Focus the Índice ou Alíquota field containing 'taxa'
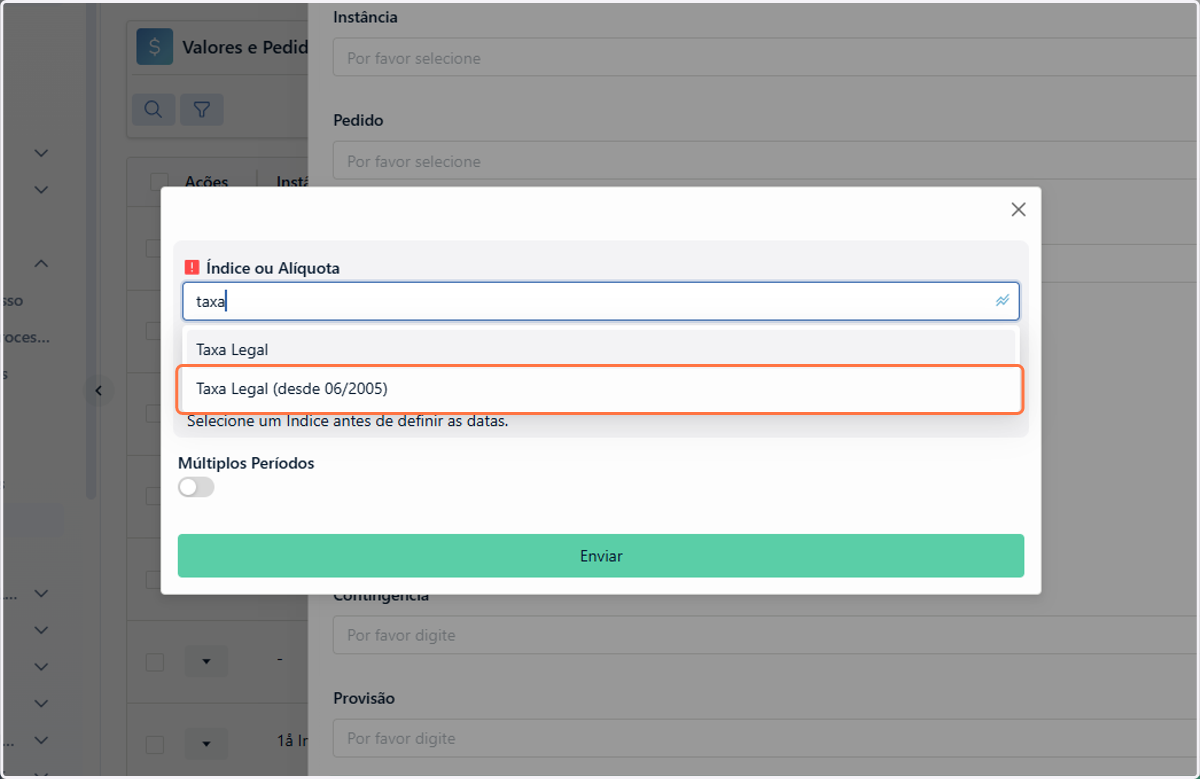Screen dimensions: 1200x779 [600, 301]
